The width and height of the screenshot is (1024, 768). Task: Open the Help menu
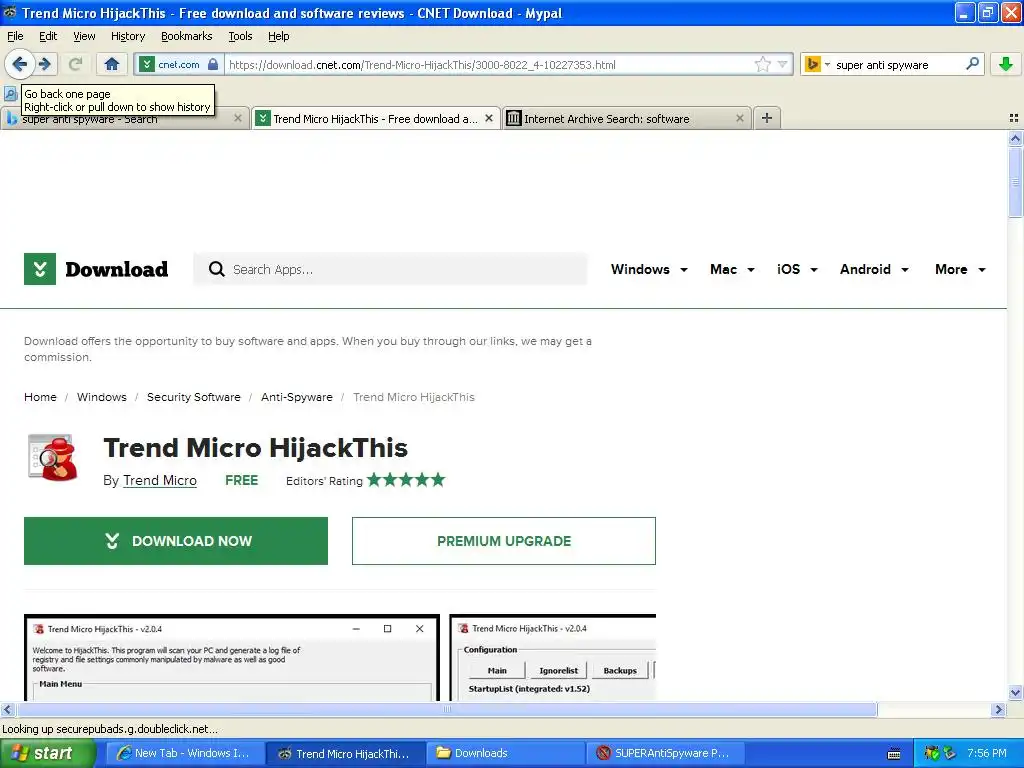coord(278,36)
